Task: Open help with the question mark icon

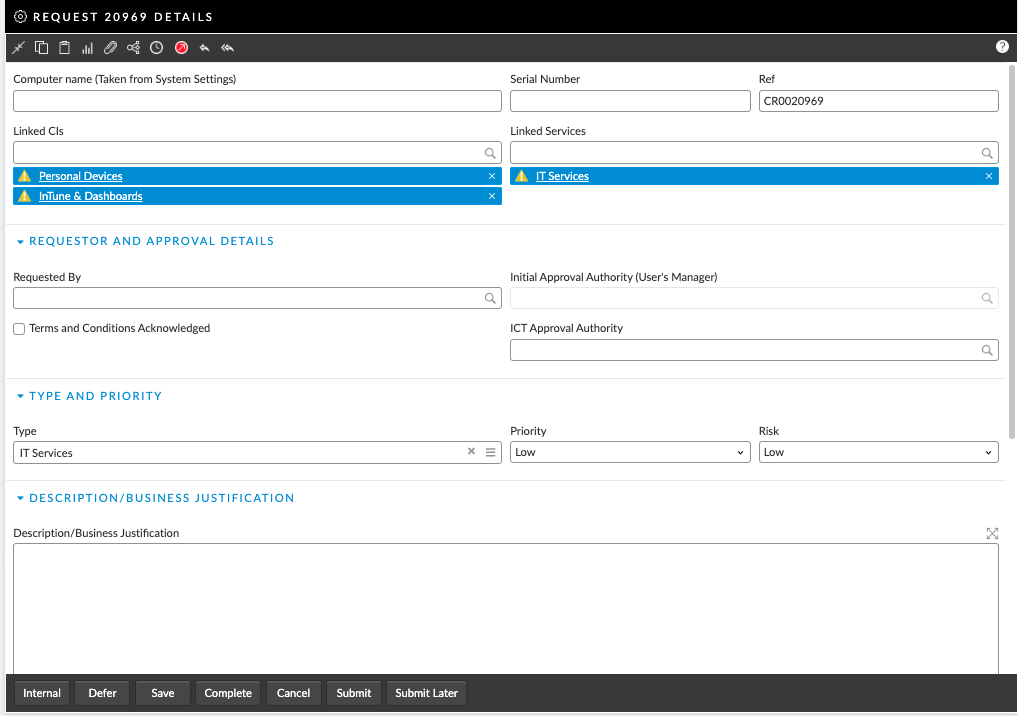Action: (x=1002, y=47)
